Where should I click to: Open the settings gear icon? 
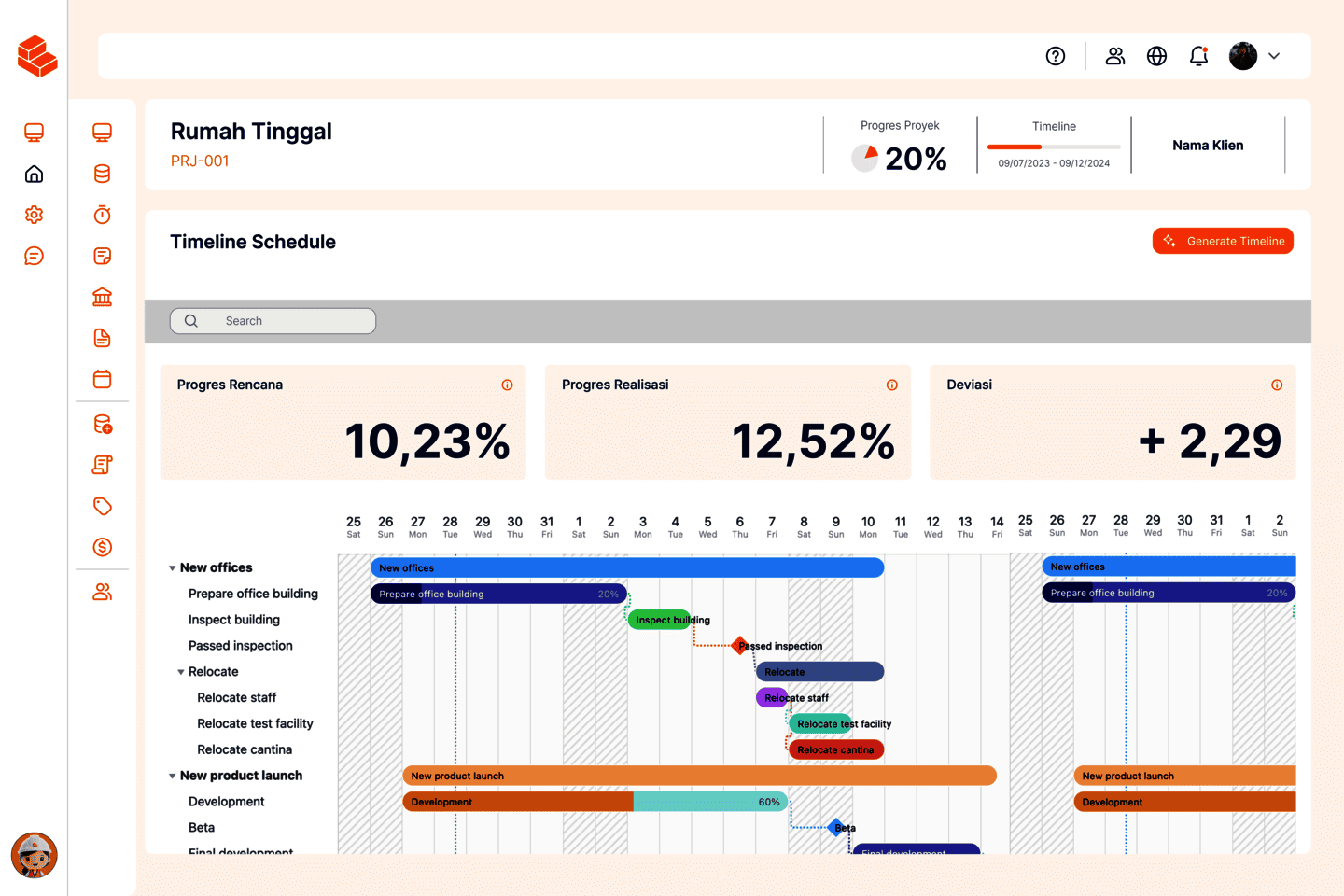(35, 215)
